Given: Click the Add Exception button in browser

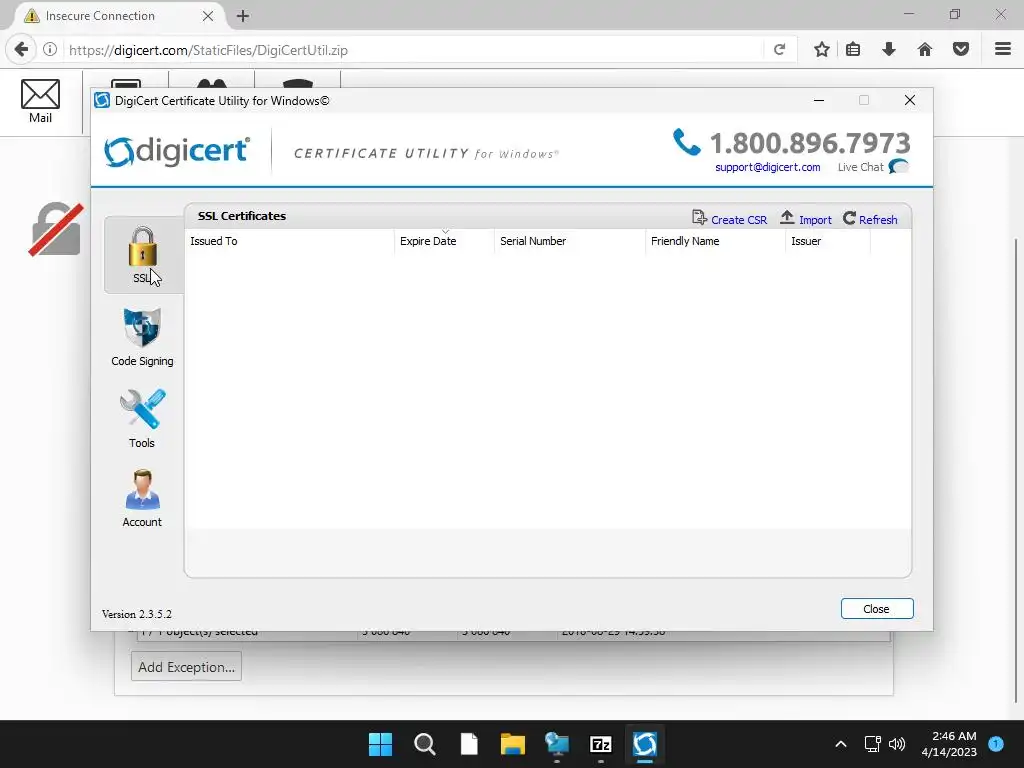Looking at the screenshot, I should pos(186,666).
